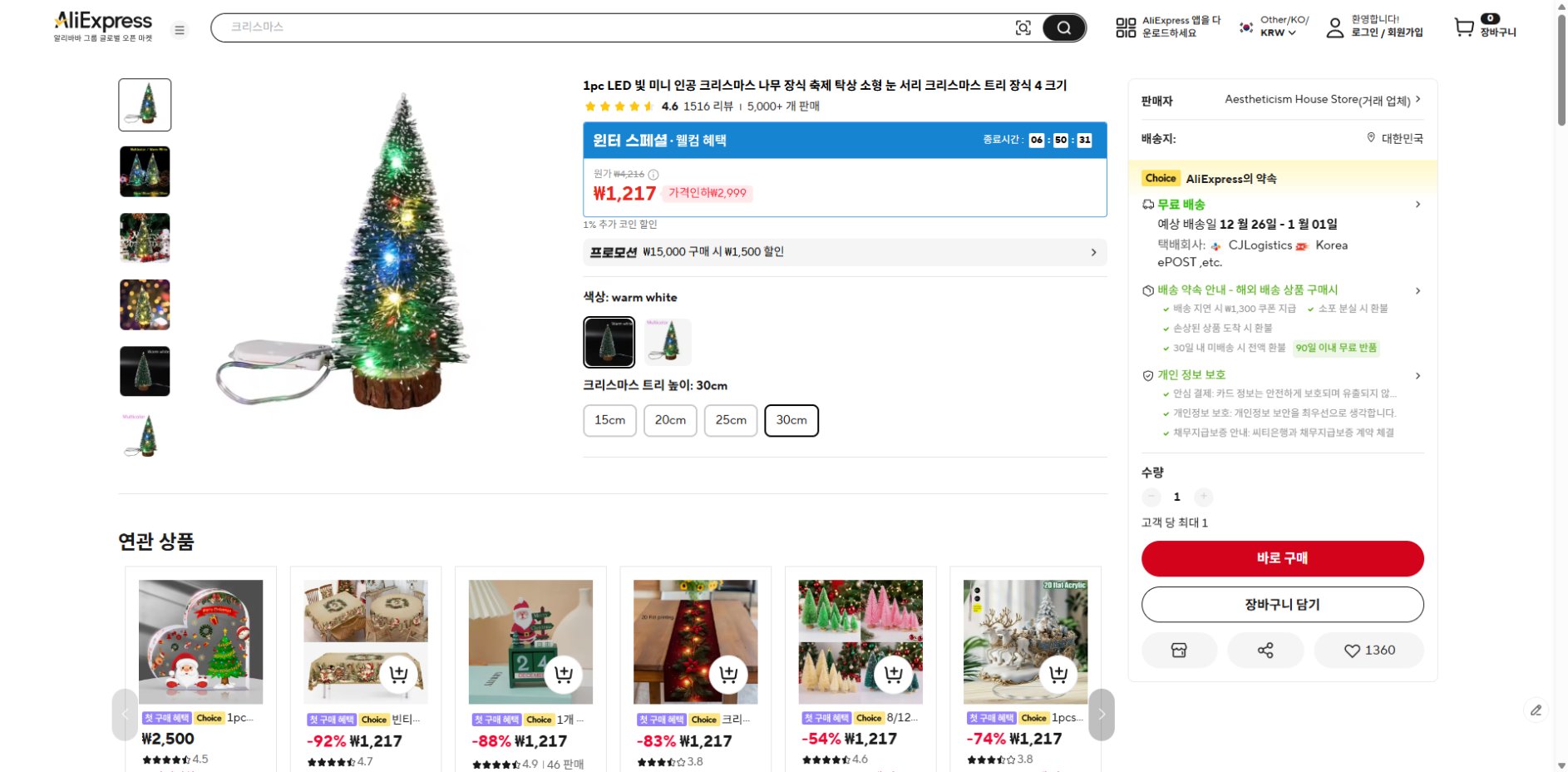Toggle the wishlist heart showing 1360
The height and width of the screenshot is (772, 1568).
pos(1368,650)
